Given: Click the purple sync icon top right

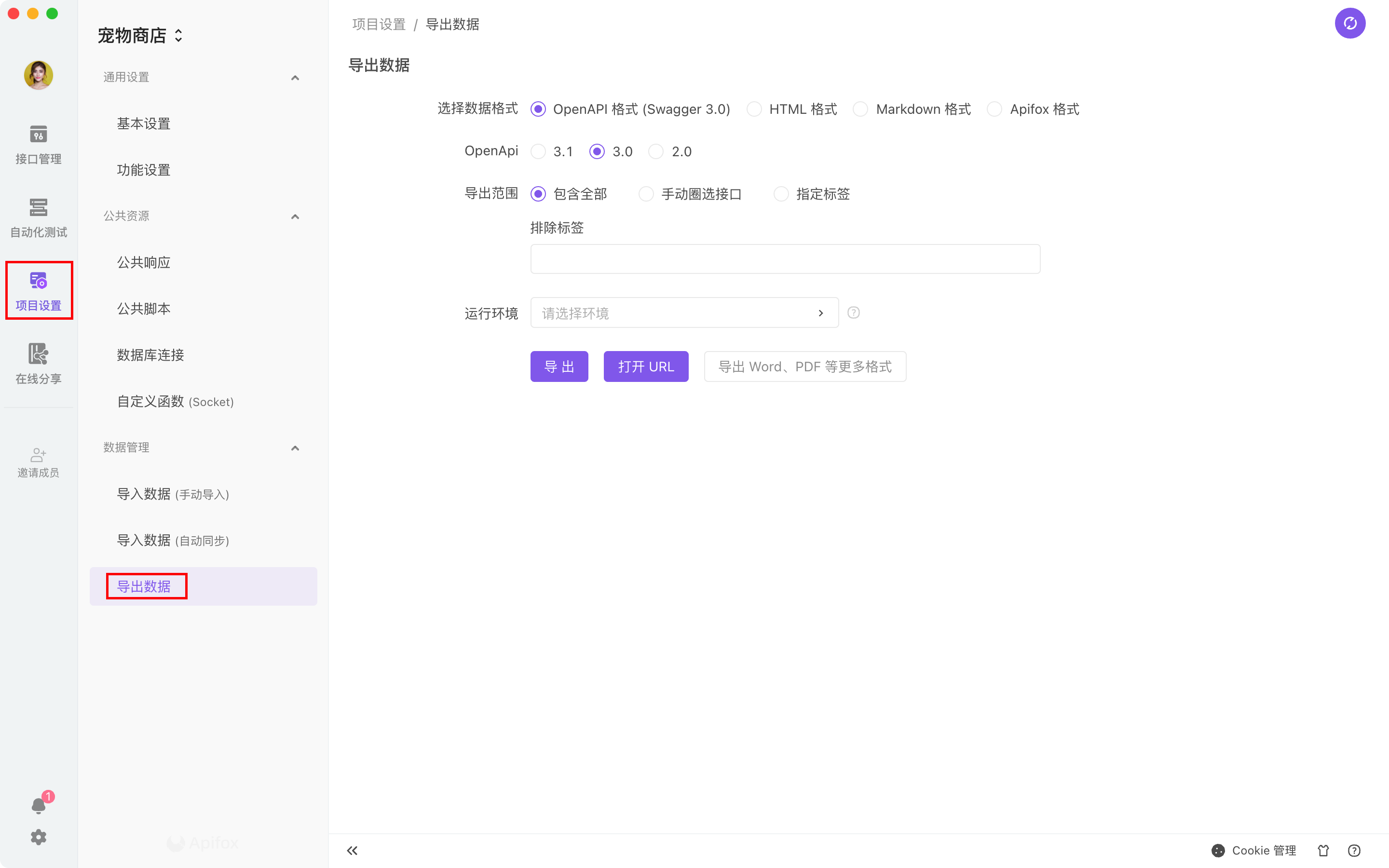Looking at the screenshot, I should coord(1349,24).
